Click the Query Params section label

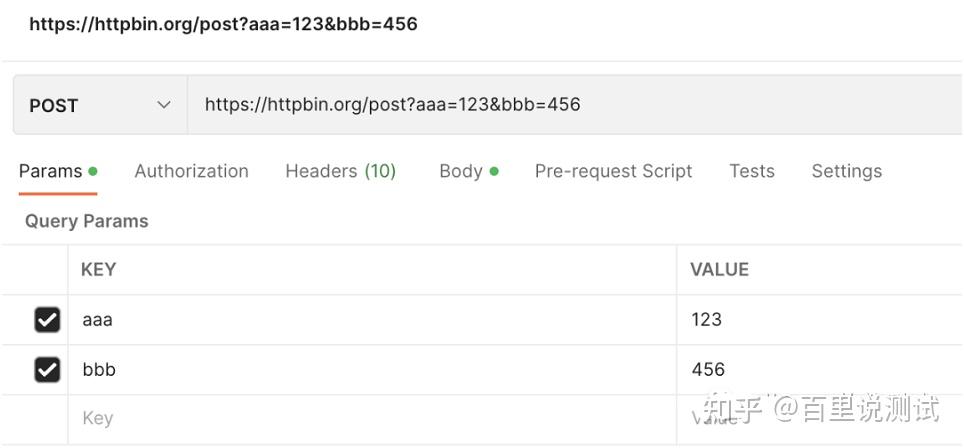[x=86, y=221]
